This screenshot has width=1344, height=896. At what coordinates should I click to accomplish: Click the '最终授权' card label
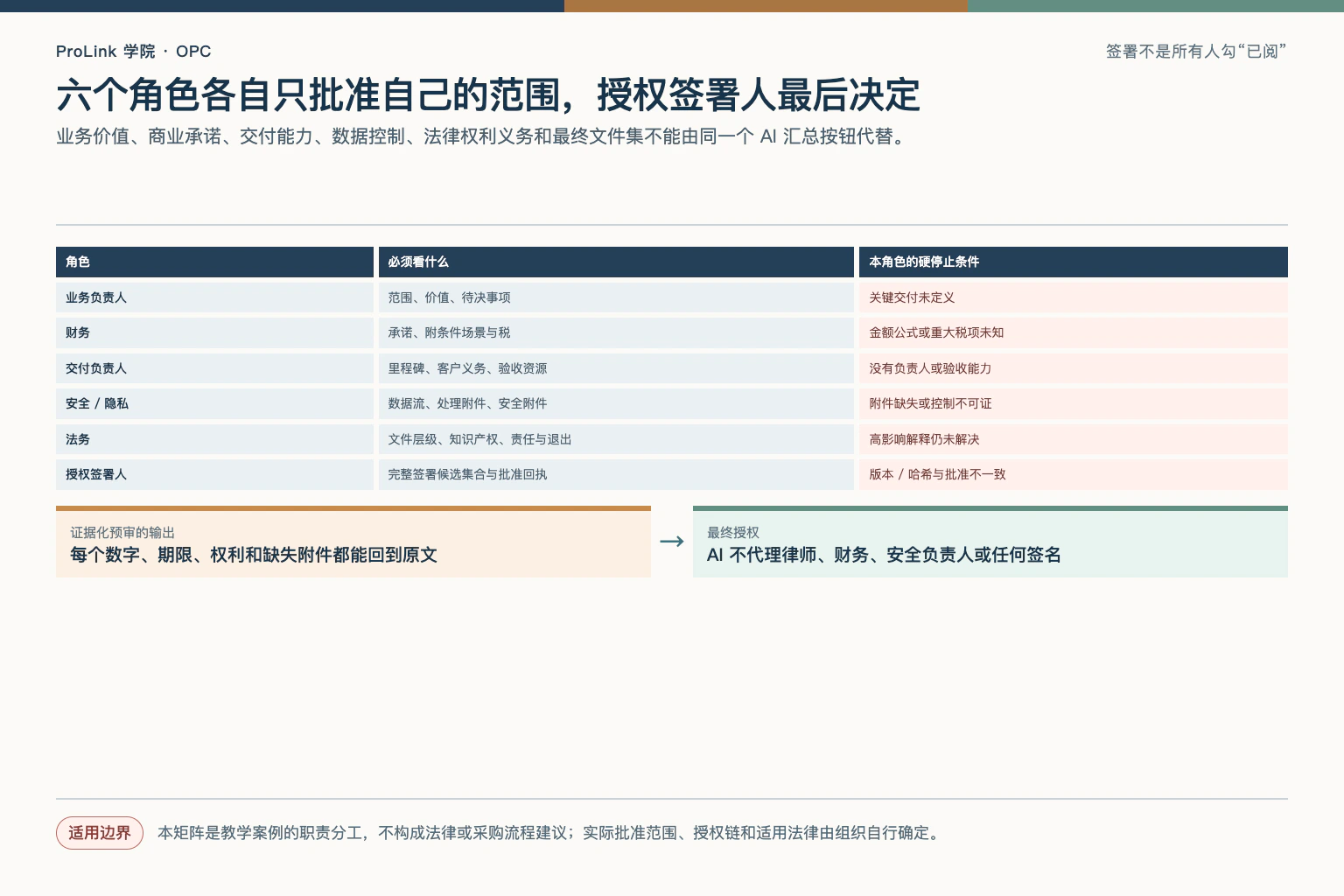click(x=733, y=533)
